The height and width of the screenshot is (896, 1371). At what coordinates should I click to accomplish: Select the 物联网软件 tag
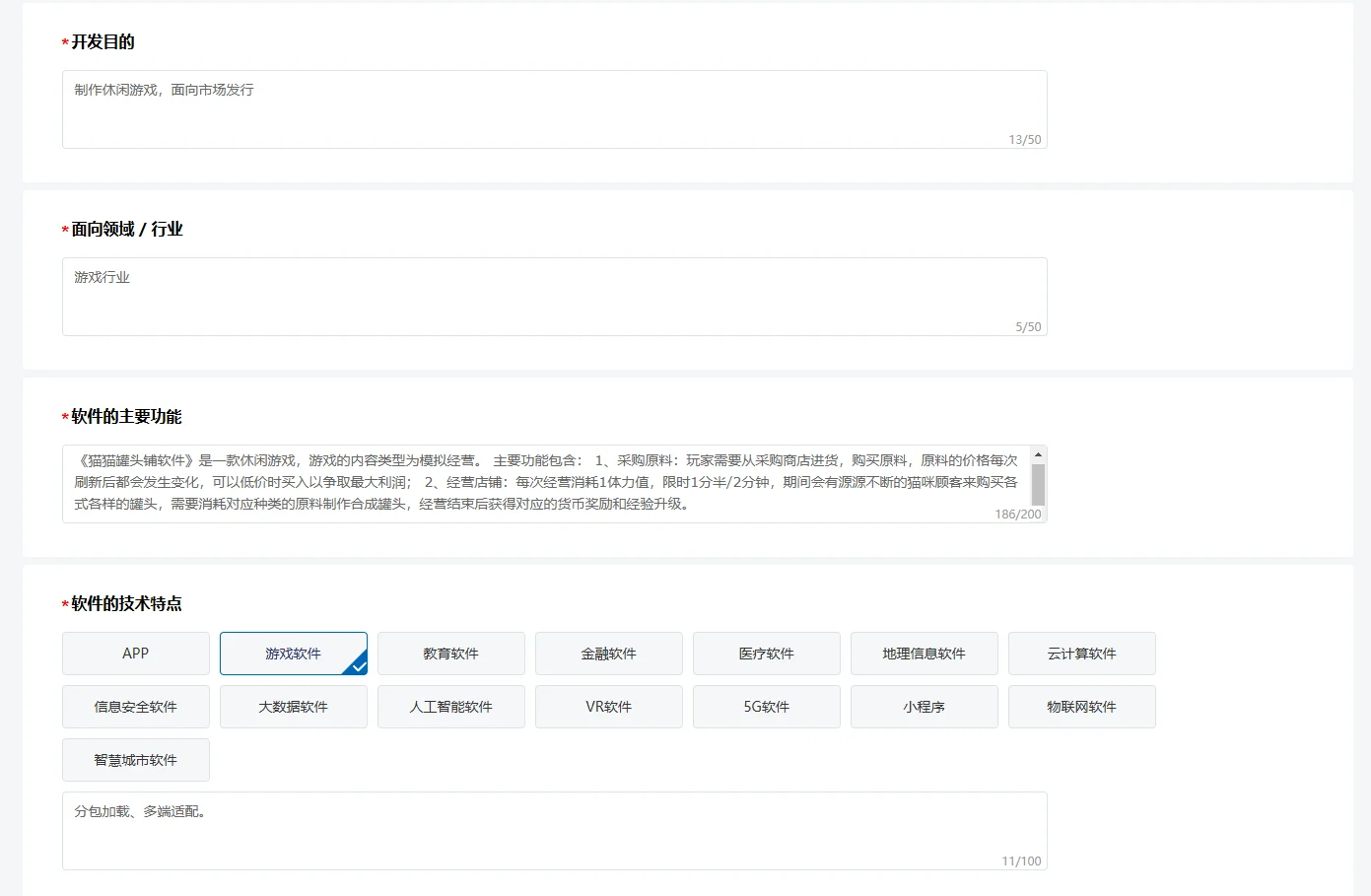click(x=1081, y=706)
